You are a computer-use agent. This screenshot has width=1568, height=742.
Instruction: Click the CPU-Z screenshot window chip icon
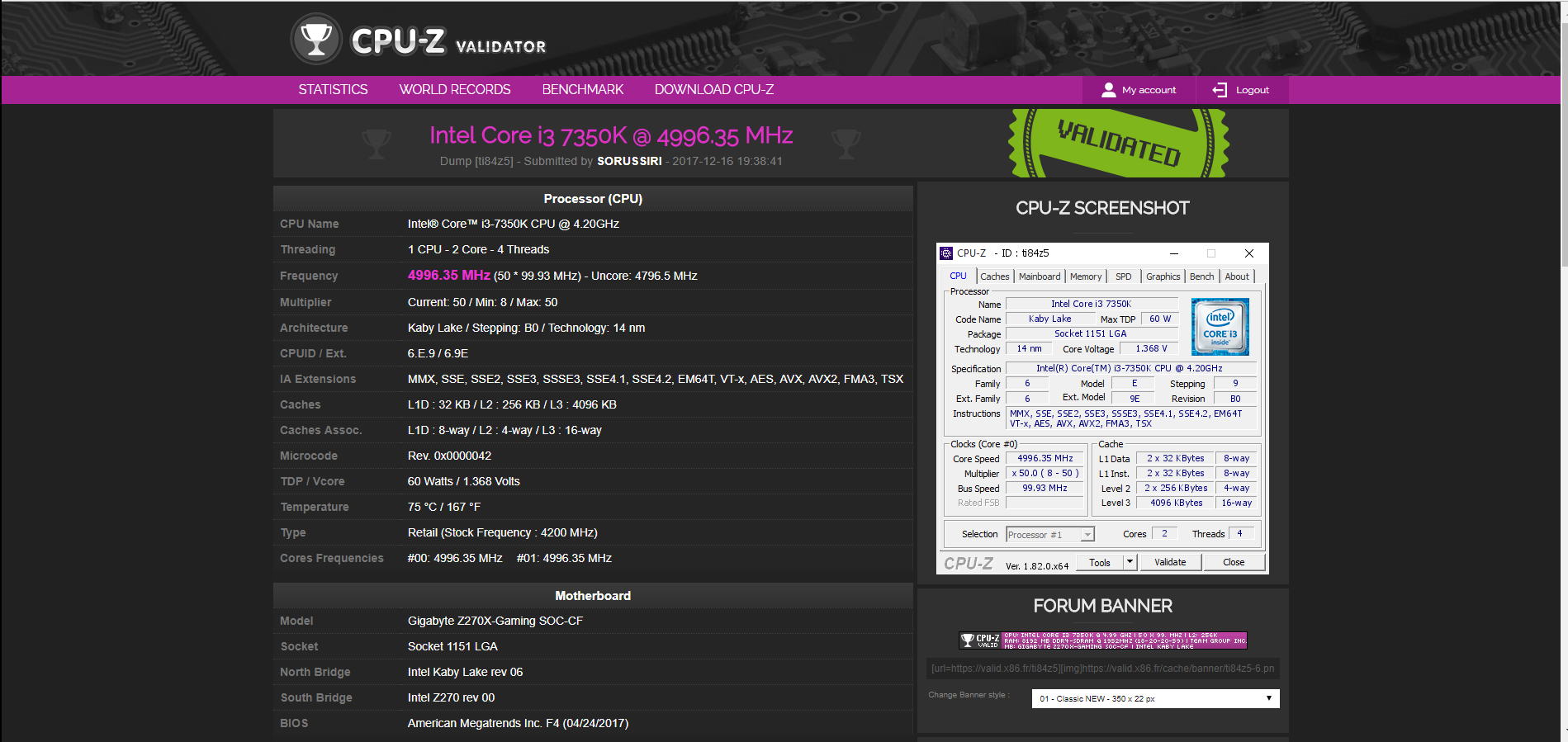(946, 253)
